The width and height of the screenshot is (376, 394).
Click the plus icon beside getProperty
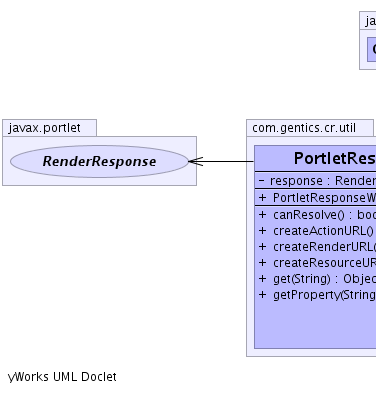tap(262, 295)
